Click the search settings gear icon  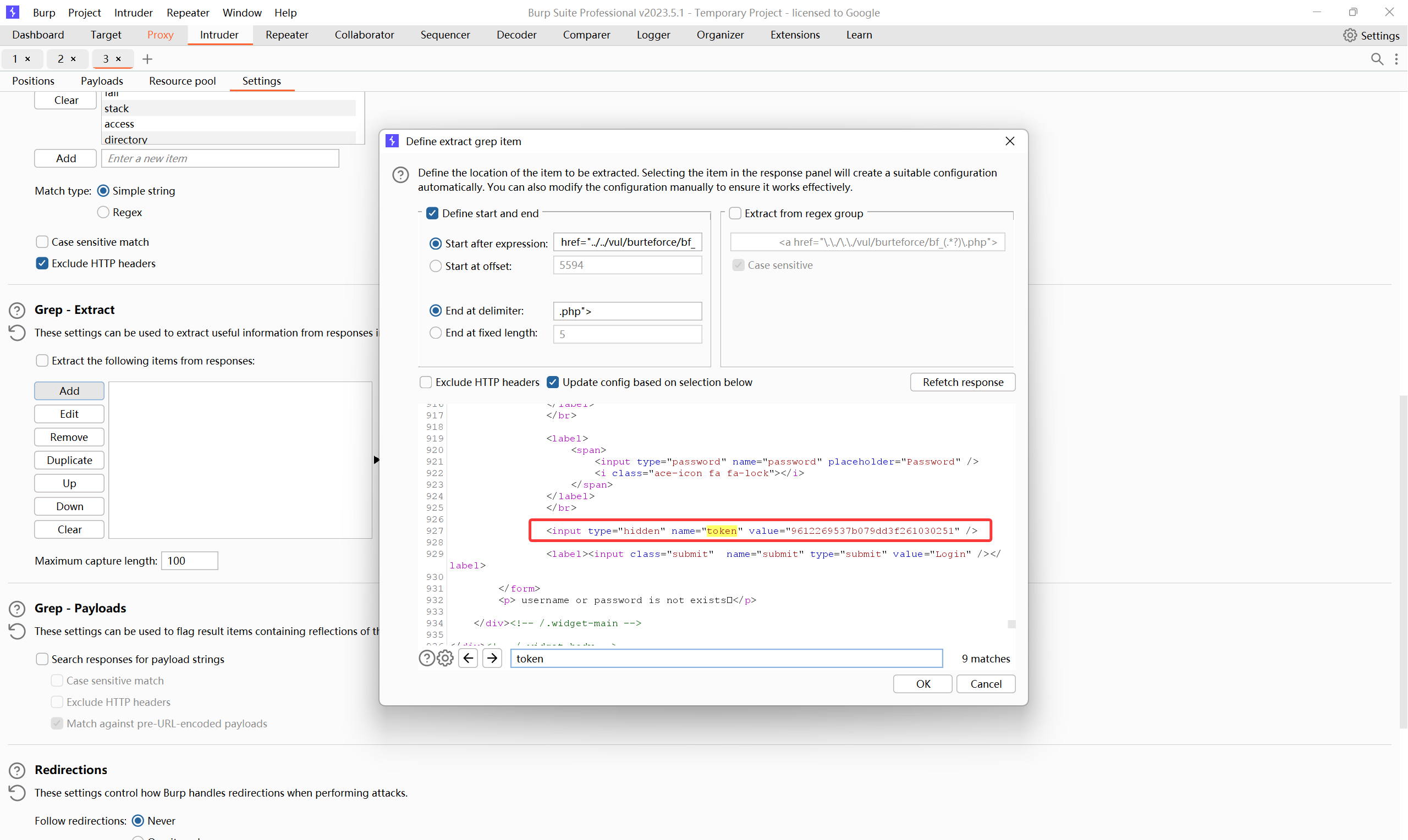[x=446, y=658]
